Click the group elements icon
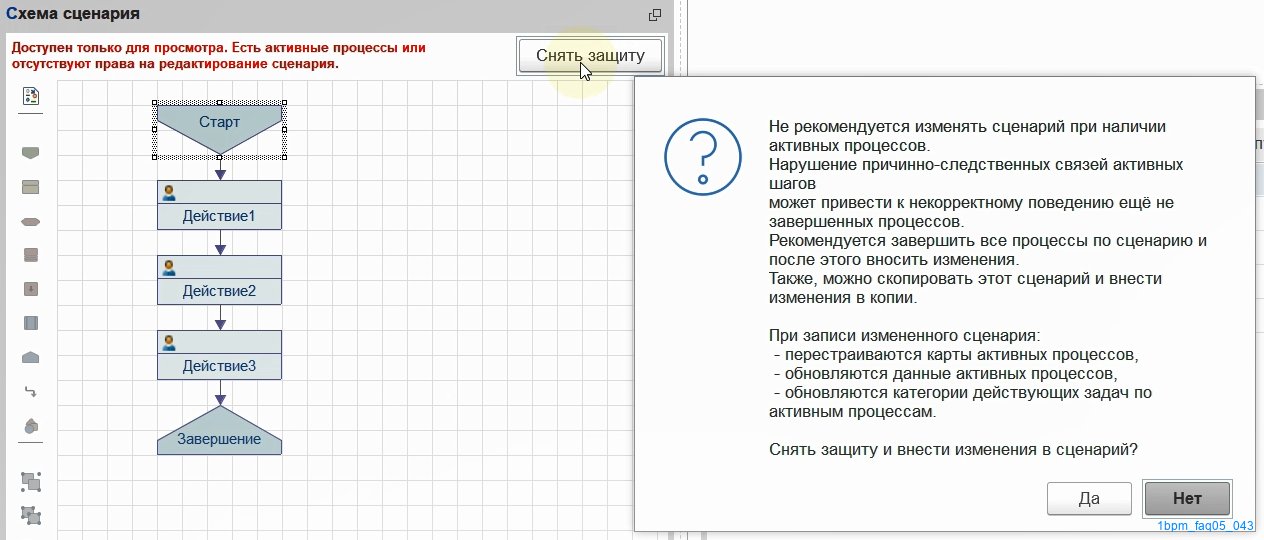The width and height of the screenshot is (1264, 540). (31, 515)
